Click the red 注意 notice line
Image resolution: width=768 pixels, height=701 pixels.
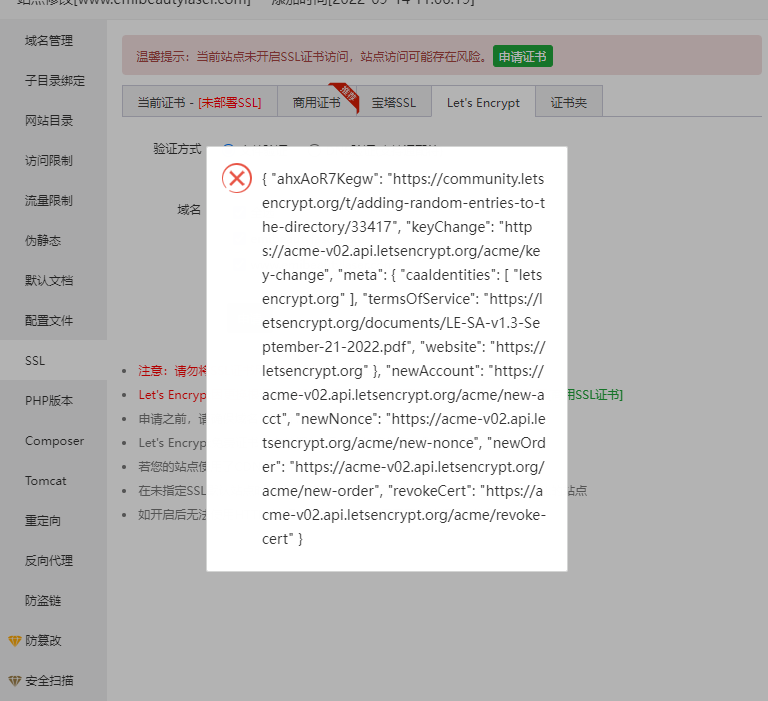pyautogui.click(x=172, y=371)
